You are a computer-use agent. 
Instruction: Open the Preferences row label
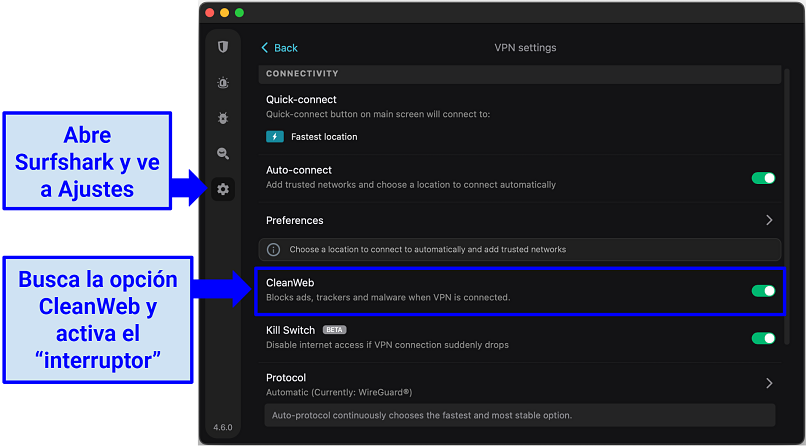(x=295, y=220)
